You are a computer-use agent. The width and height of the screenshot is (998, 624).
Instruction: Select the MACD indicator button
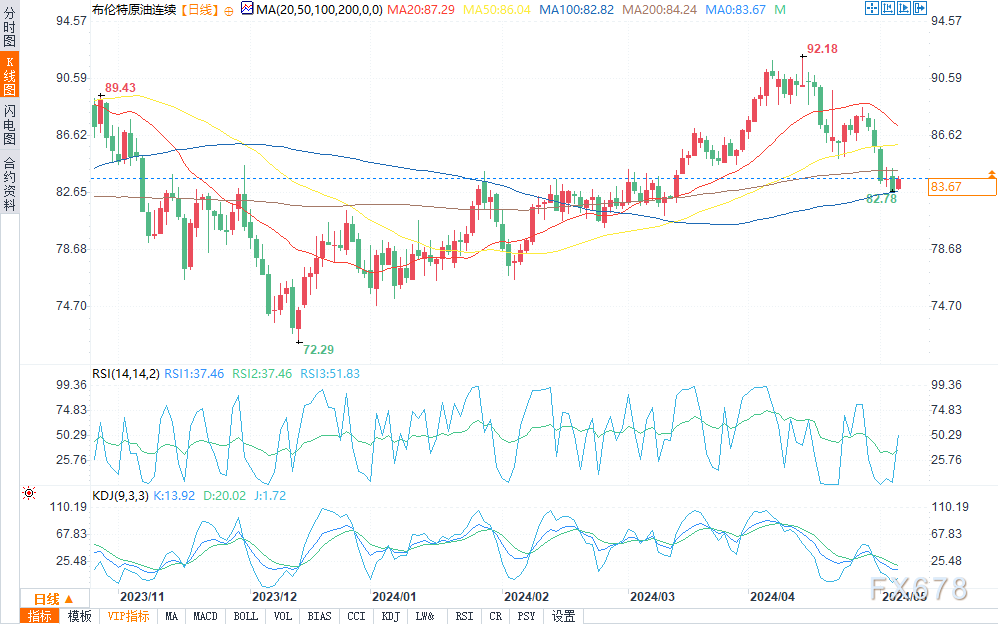coord(205,616)
